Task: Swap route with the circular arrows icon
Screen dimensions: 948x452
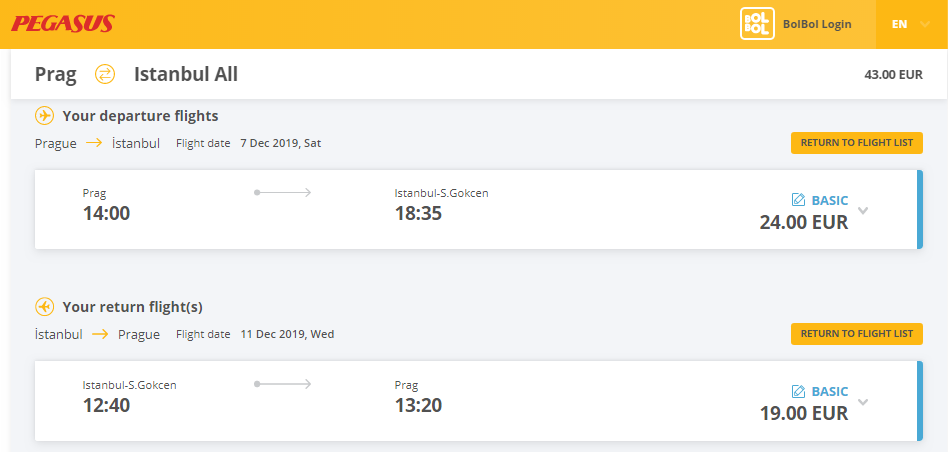Action: click(x=105, y=74)
